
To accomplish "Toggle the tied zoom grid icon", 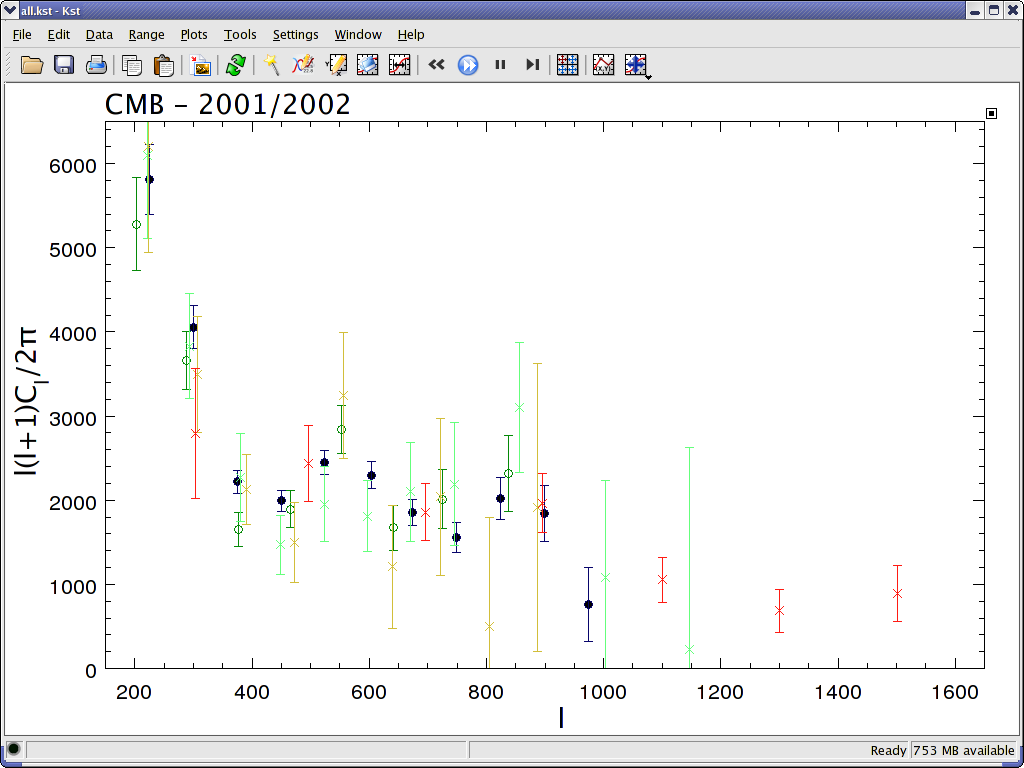I will [568, 65].
